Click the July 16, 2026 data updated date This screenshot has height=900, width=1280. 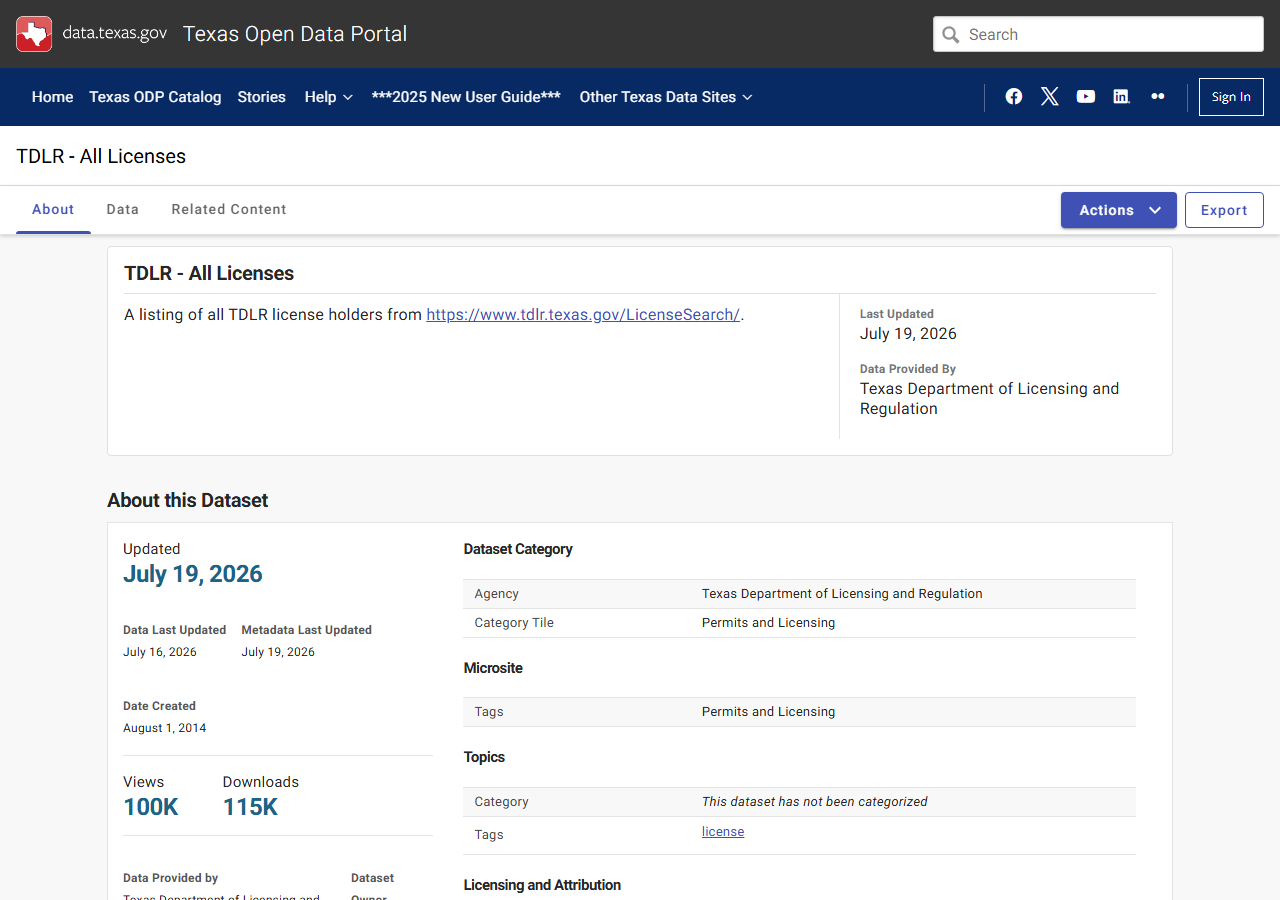(160, 652)
